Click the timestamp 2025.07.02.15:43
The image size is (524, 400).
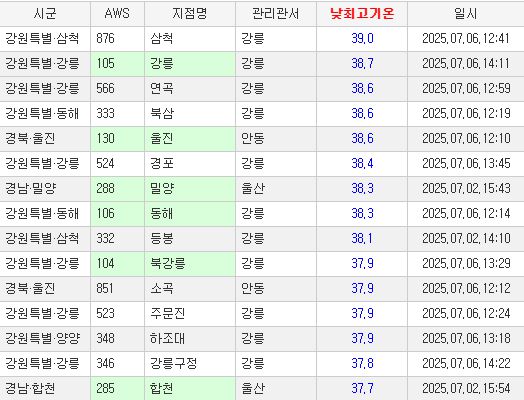466,188
